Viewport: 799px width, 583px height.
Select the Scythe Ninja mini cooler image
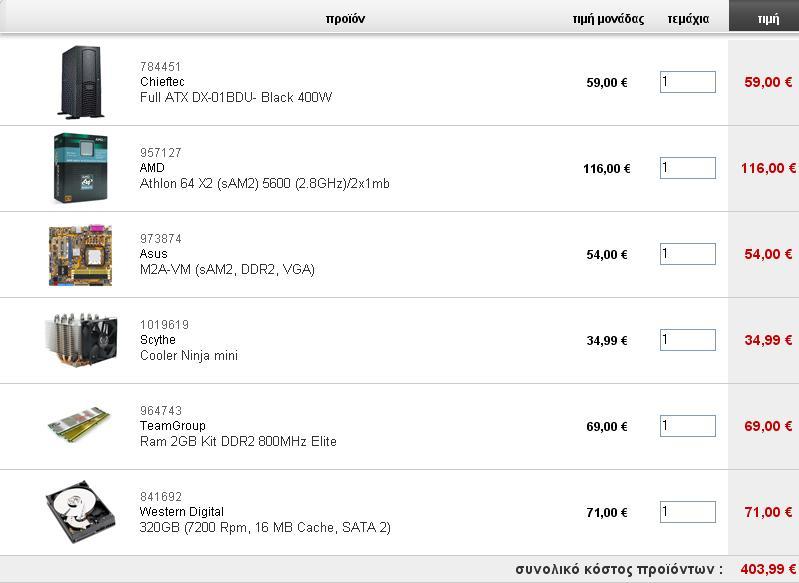coord(82,340)
